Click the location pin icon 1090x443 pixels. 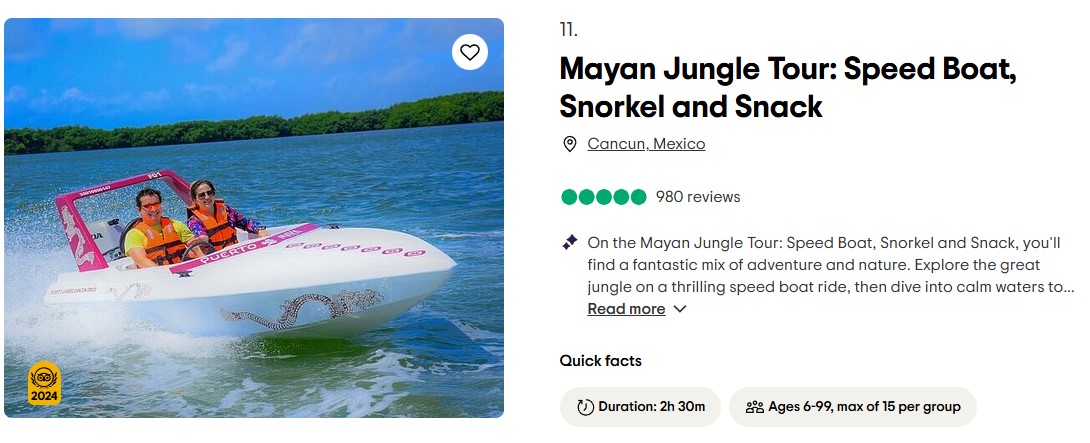click(570, 144)
